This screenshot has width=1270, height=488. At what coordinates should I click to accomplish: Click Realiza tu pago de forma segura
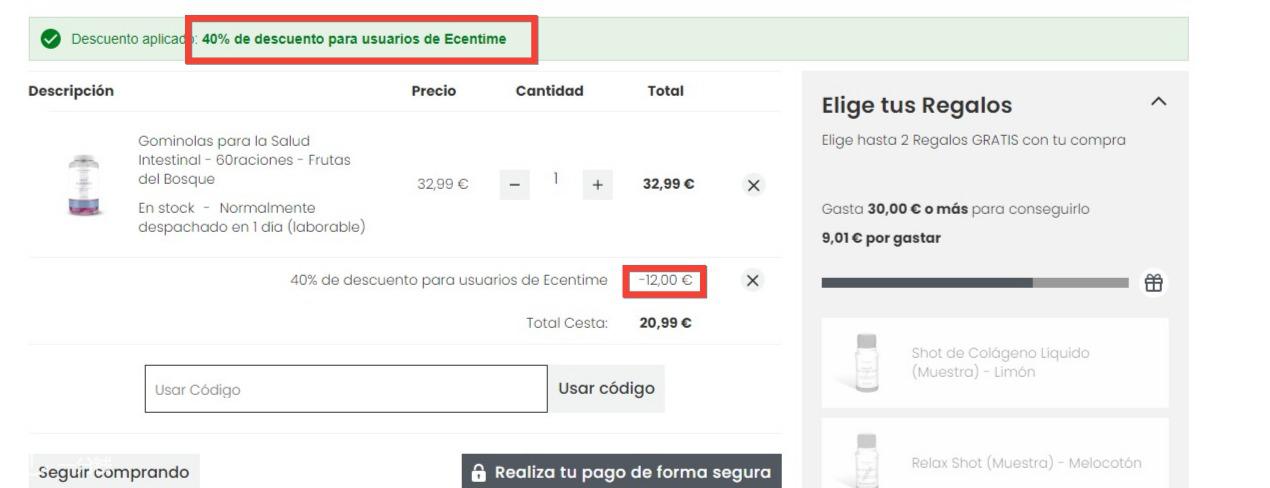point(621,472)
